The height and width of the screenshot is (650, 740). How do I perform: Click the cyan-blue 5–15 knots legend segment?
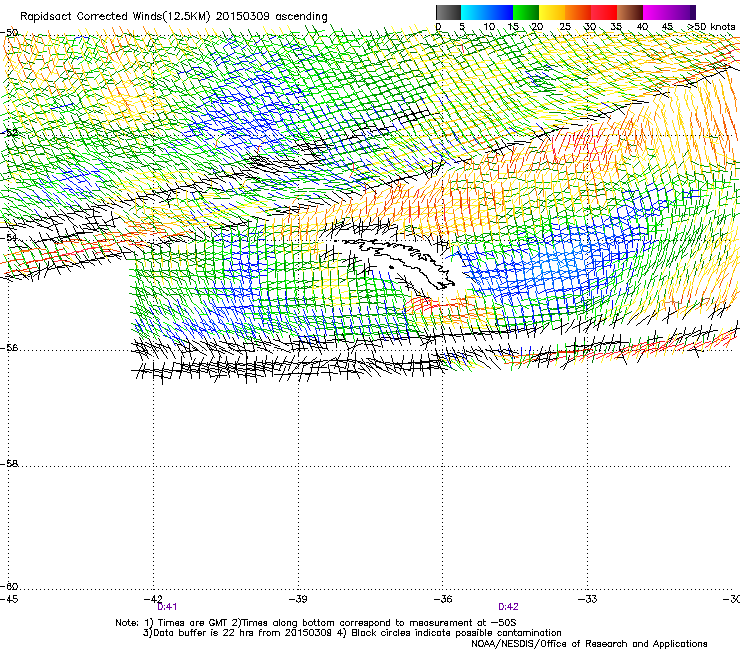pyautogui.click(x=487, y=12)
